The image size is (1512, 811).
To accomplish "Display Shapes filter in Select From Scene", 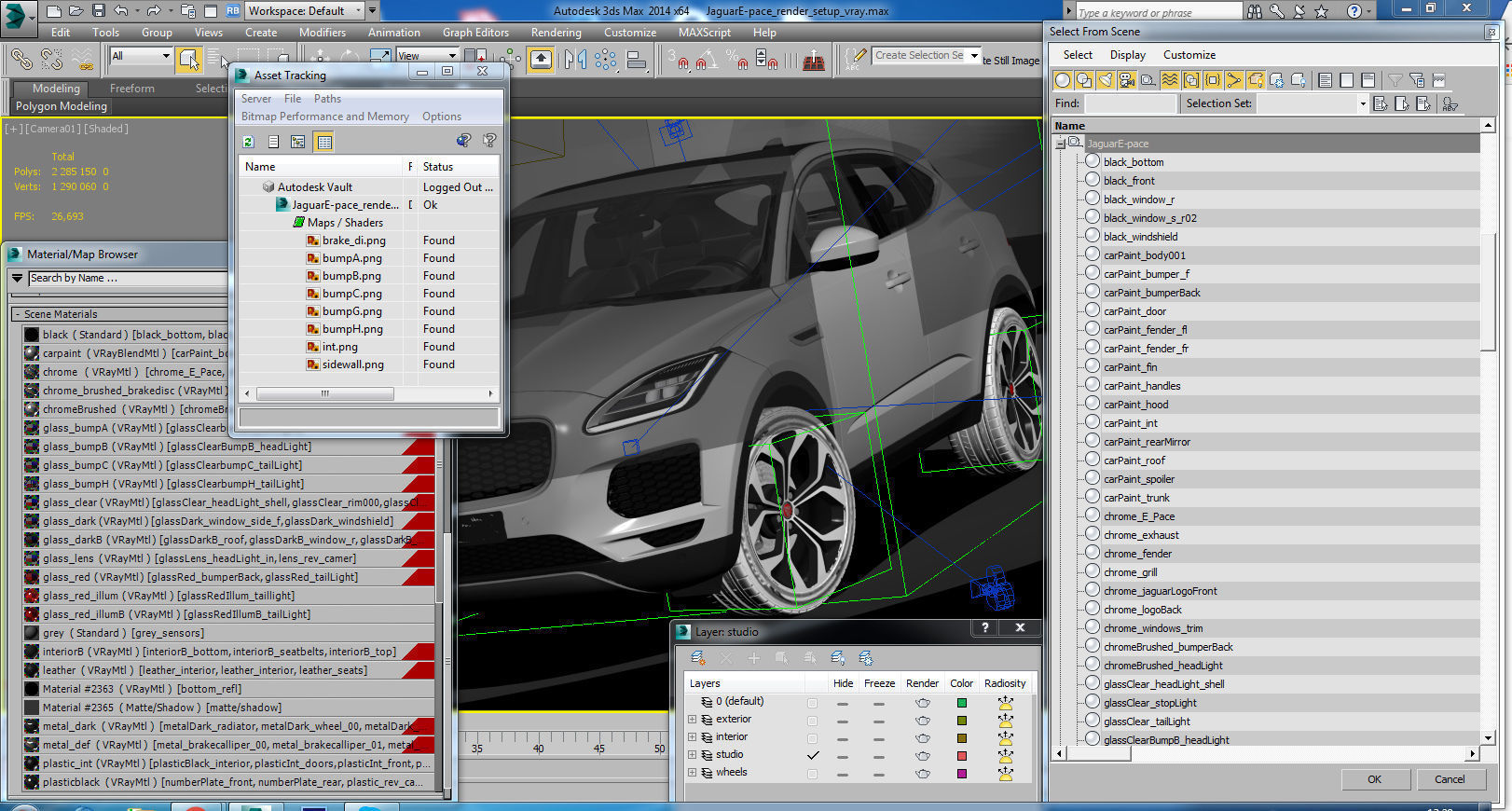I will click(1084, 80).
